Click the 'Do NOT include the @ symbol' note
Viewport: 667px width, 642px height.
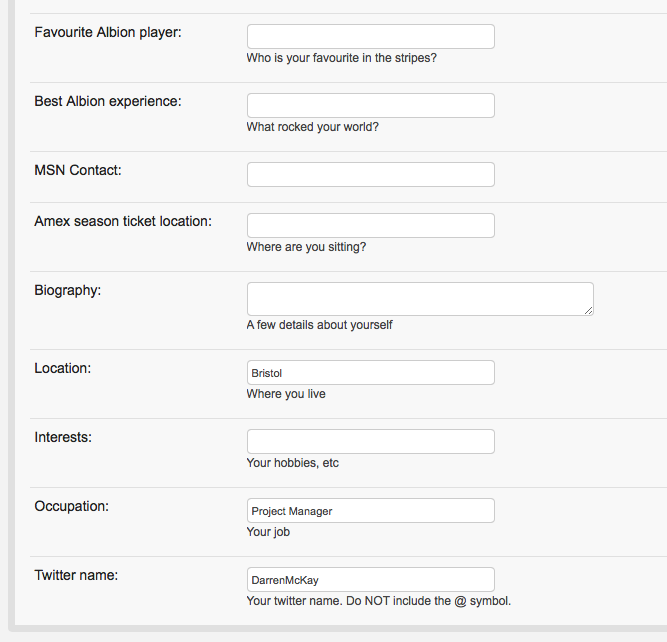[428, 601]
